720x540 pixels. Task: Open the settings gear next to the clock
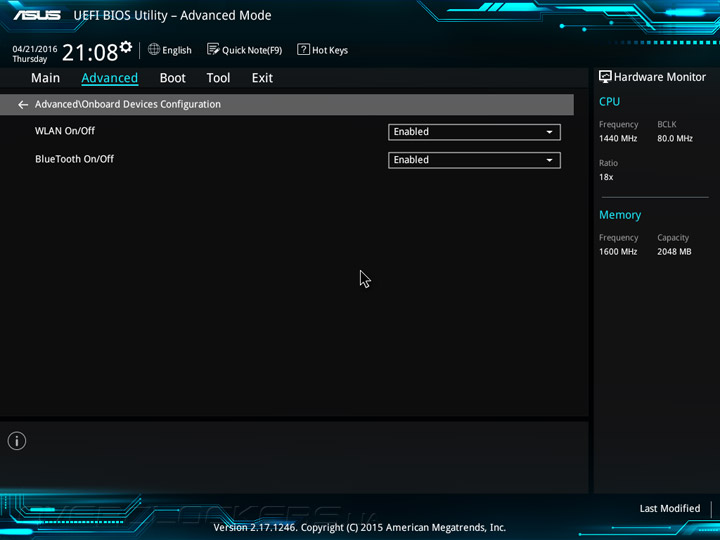(x=126, y=47)
